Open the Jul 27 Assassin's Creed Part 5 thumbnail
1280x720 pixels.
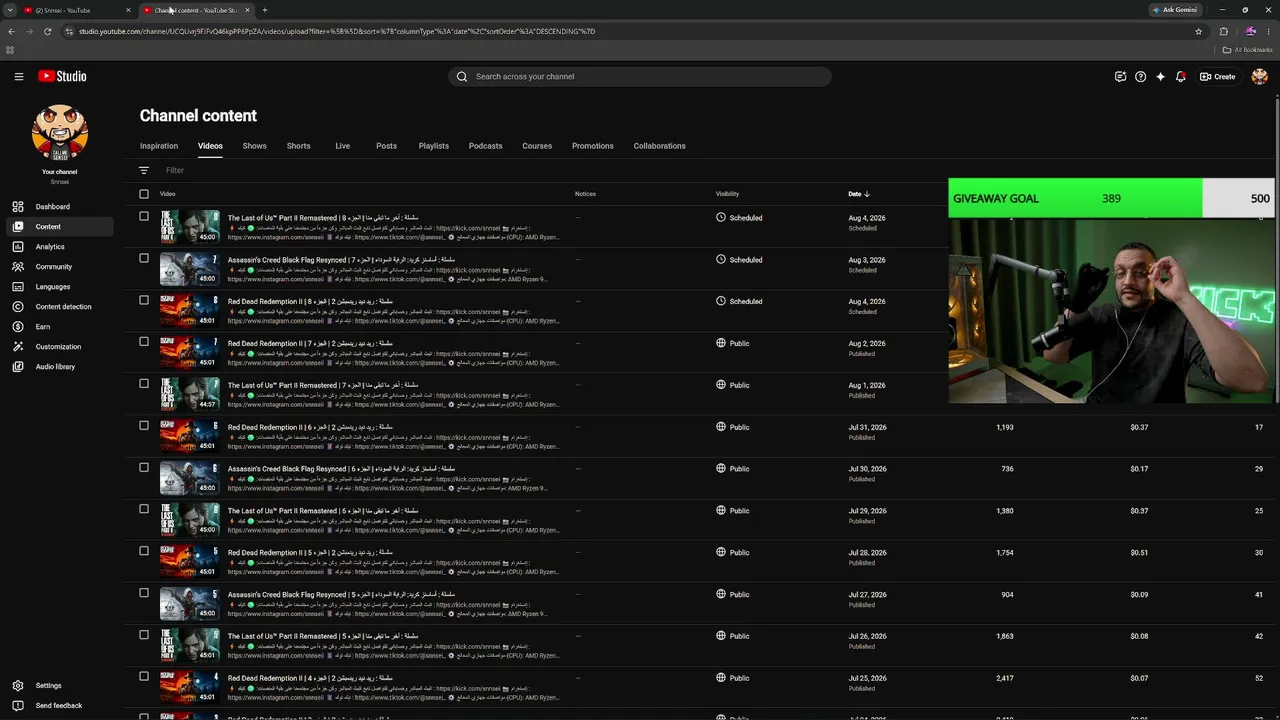point(190,603)
